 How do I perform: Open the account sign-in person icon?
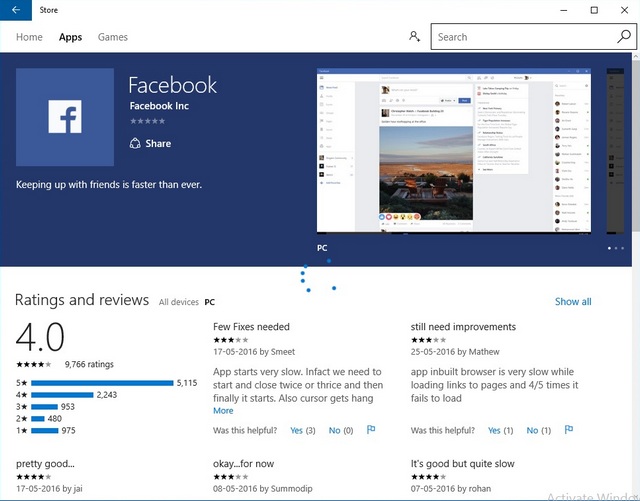click(x=414, y=37)
